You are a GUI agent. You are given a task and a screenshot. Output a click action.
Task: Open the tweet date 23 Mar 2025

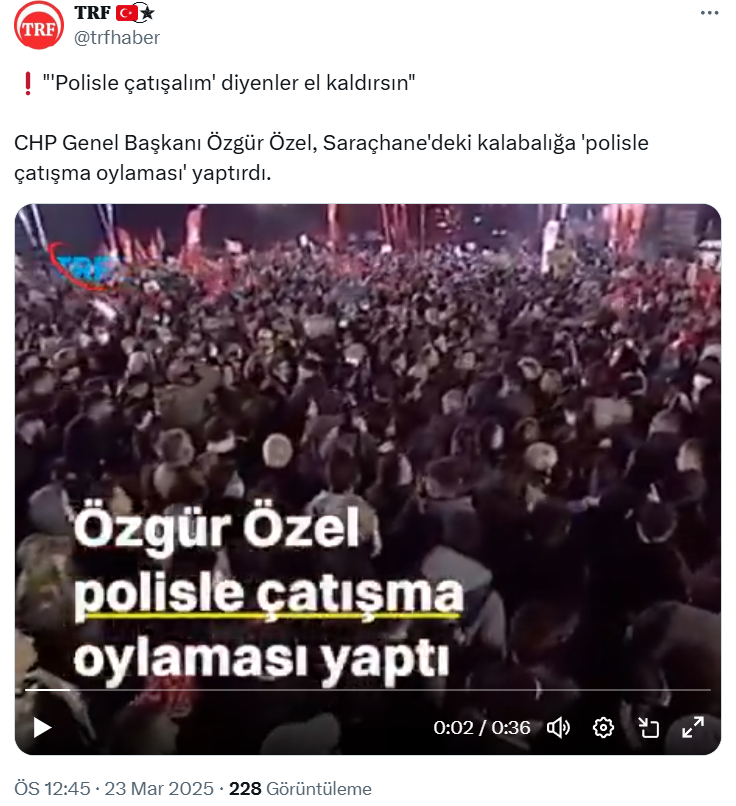[x=159, y=788]
